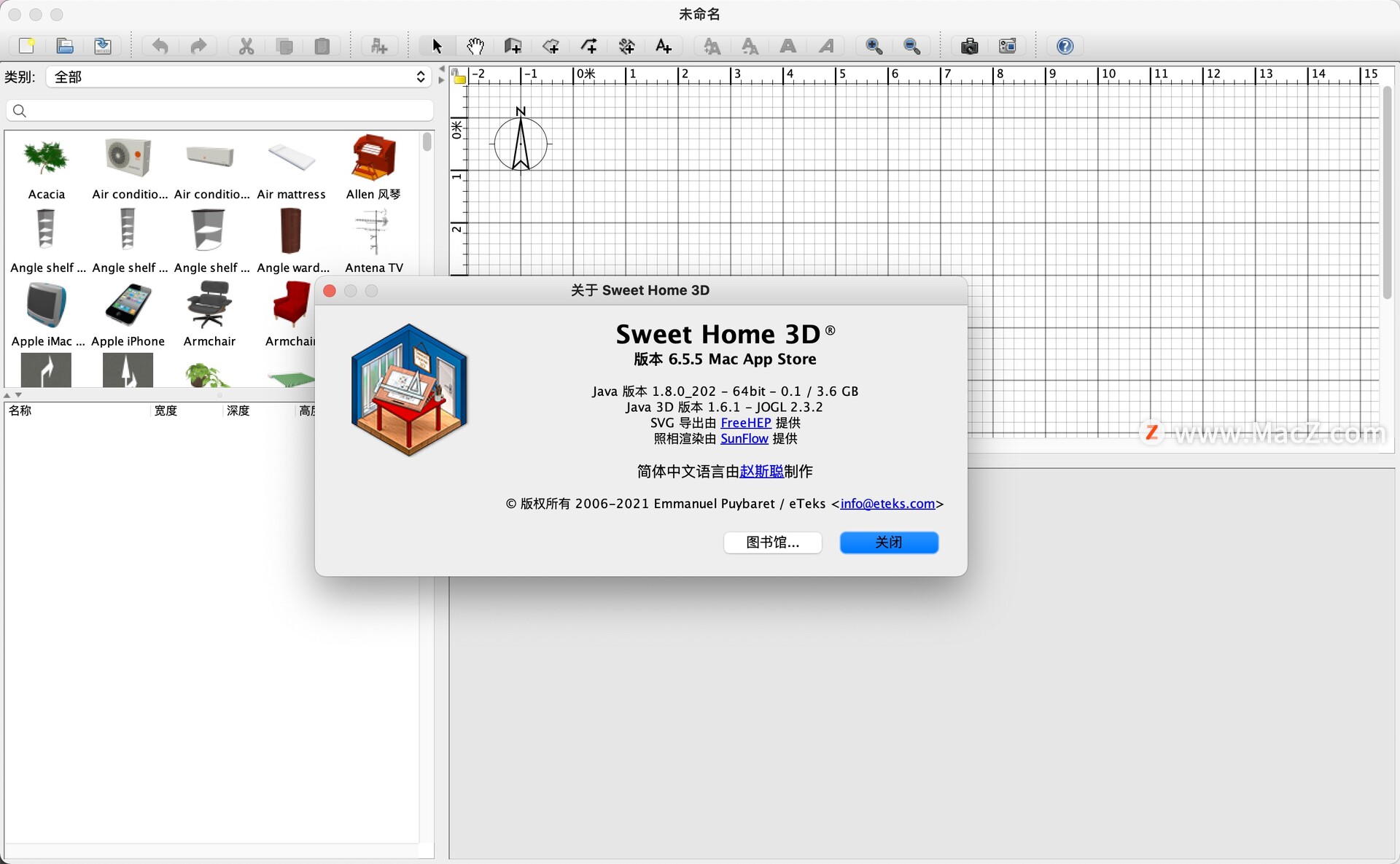The image size is (1400, 864).
Task: Zoom out of the plan
Action: [x=912, y=46]
